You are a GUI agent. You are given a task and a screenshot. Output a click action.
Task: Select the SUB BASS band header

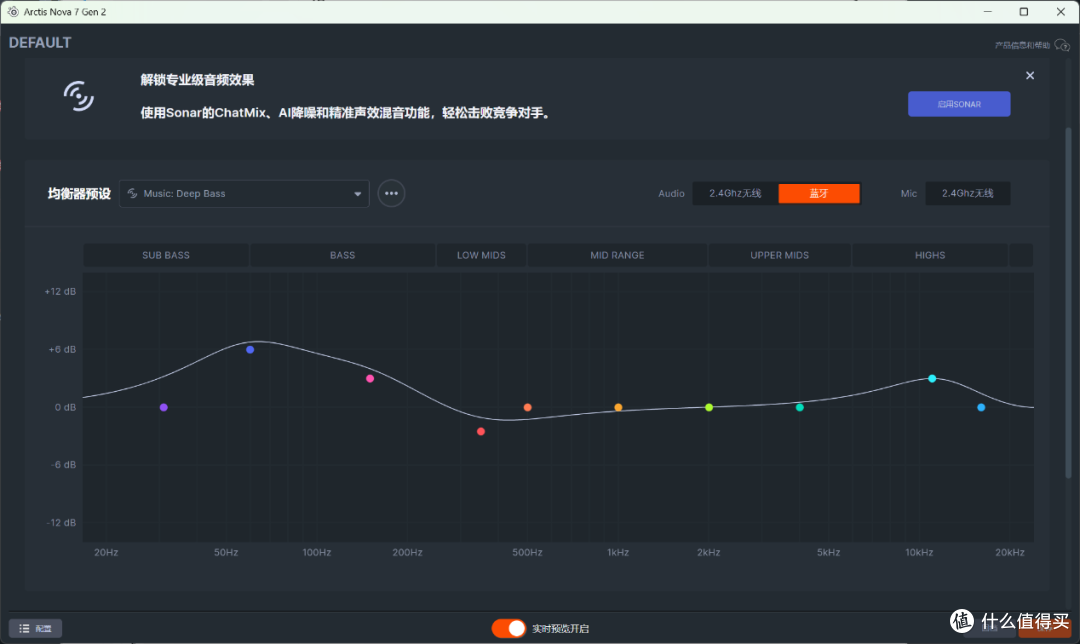(166, 255)
